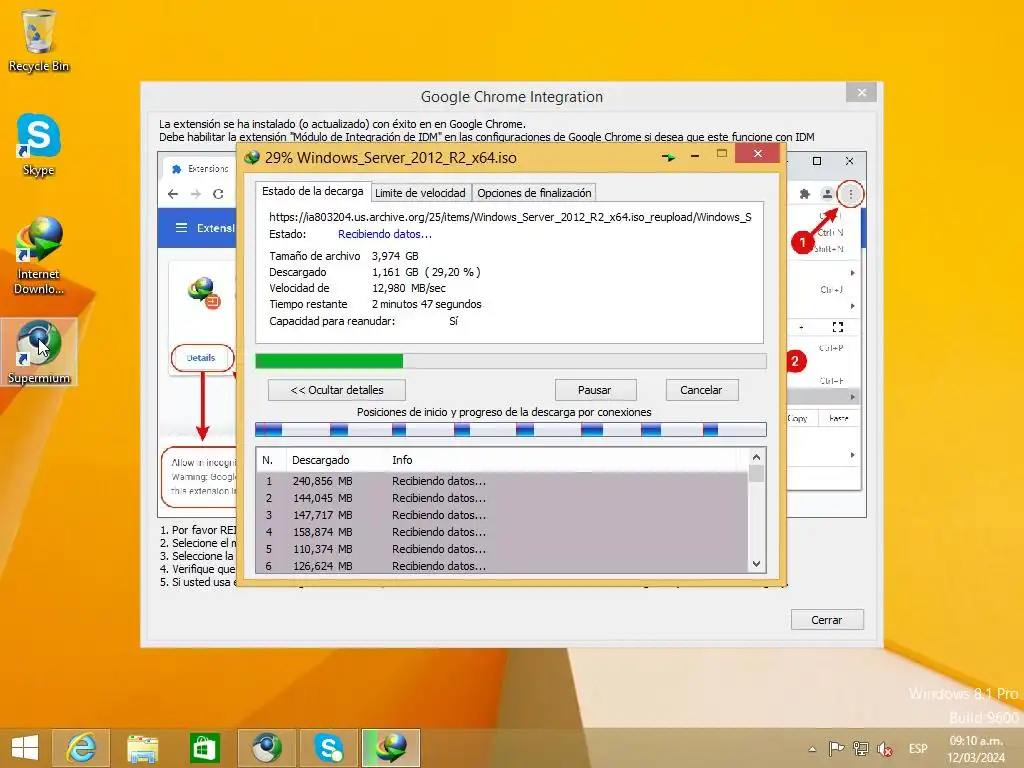This screenshot has width=1024, height=768.
Task: Click the muted volume tray icon
Action: (885, 749)
